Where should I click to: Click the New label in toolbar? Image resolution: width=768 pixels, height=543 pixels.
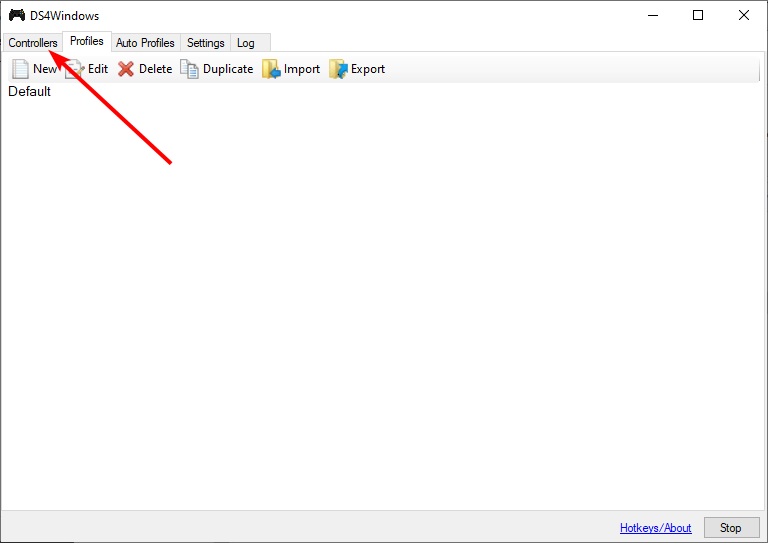[45, 69]
